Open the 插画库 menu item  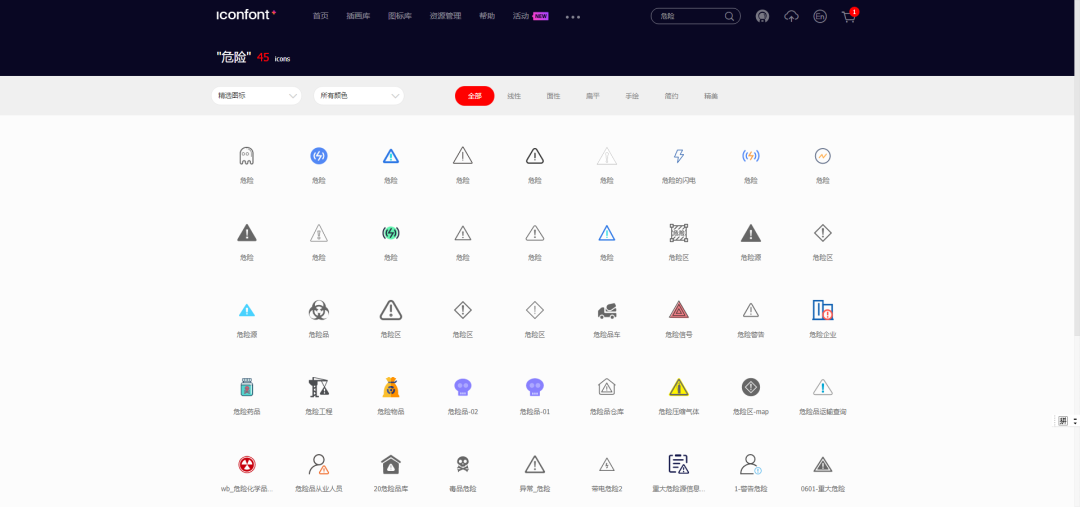point(358,16)
